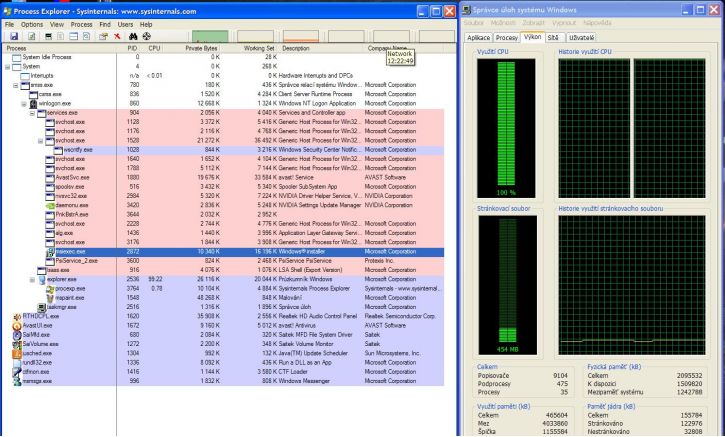Click the Task Manager title bar icon
Viewport: 725px width, 437px height.
[467, 10]
